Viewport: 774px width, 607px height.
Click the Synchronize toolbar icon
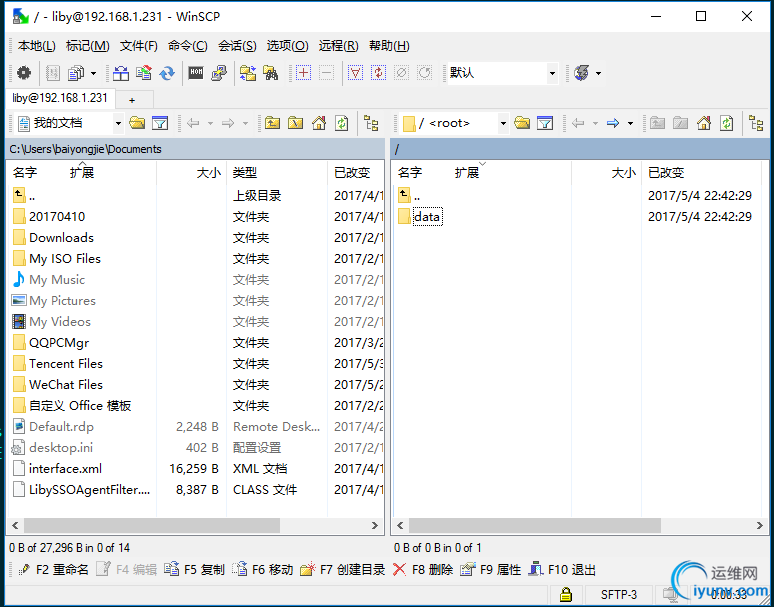click(144, 73)
